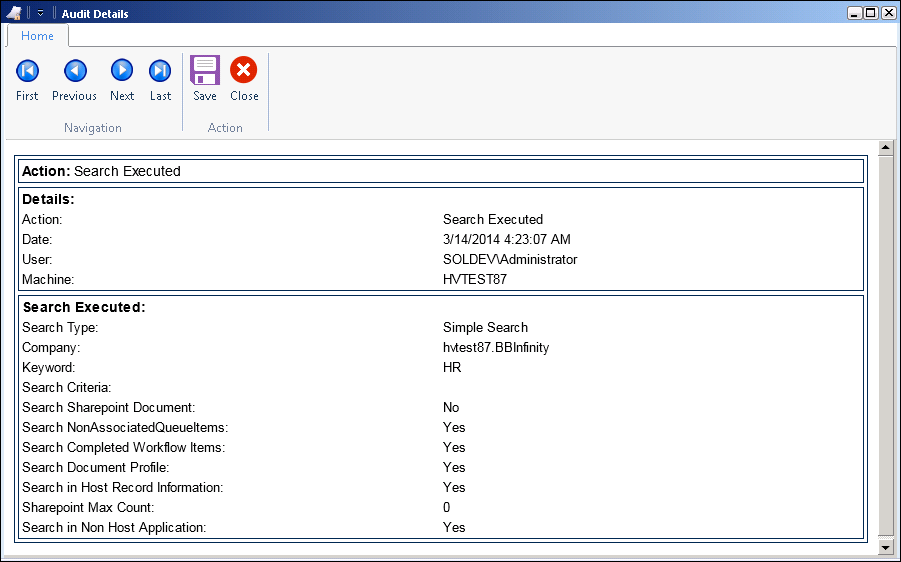This screenshot has height=562, width=901.
Task: Click the Sharepoint Max Count value 0
Action: coord(446,508)
